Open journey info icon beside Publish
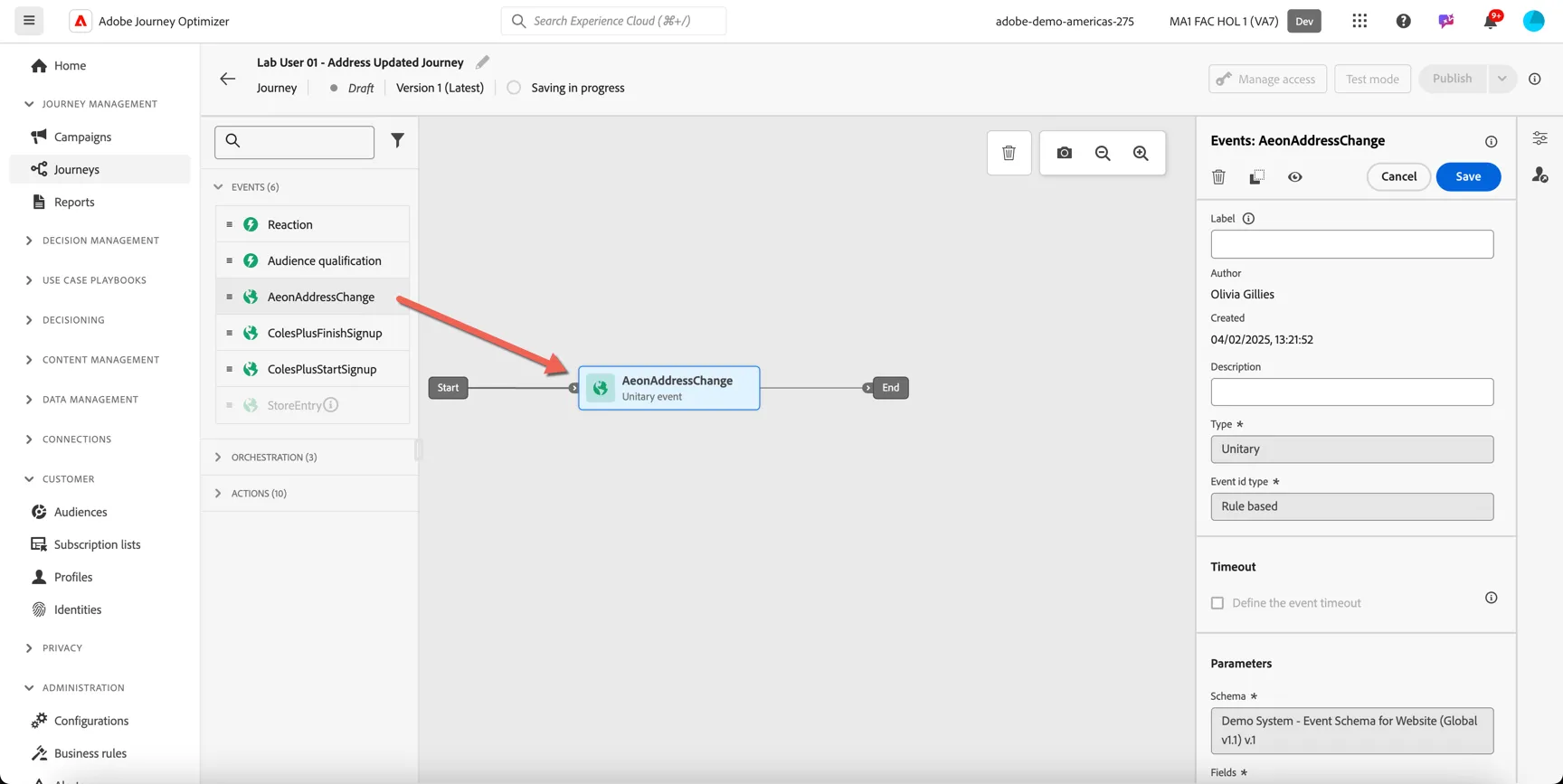The image size is (1563, 784). click(1535, 79)
